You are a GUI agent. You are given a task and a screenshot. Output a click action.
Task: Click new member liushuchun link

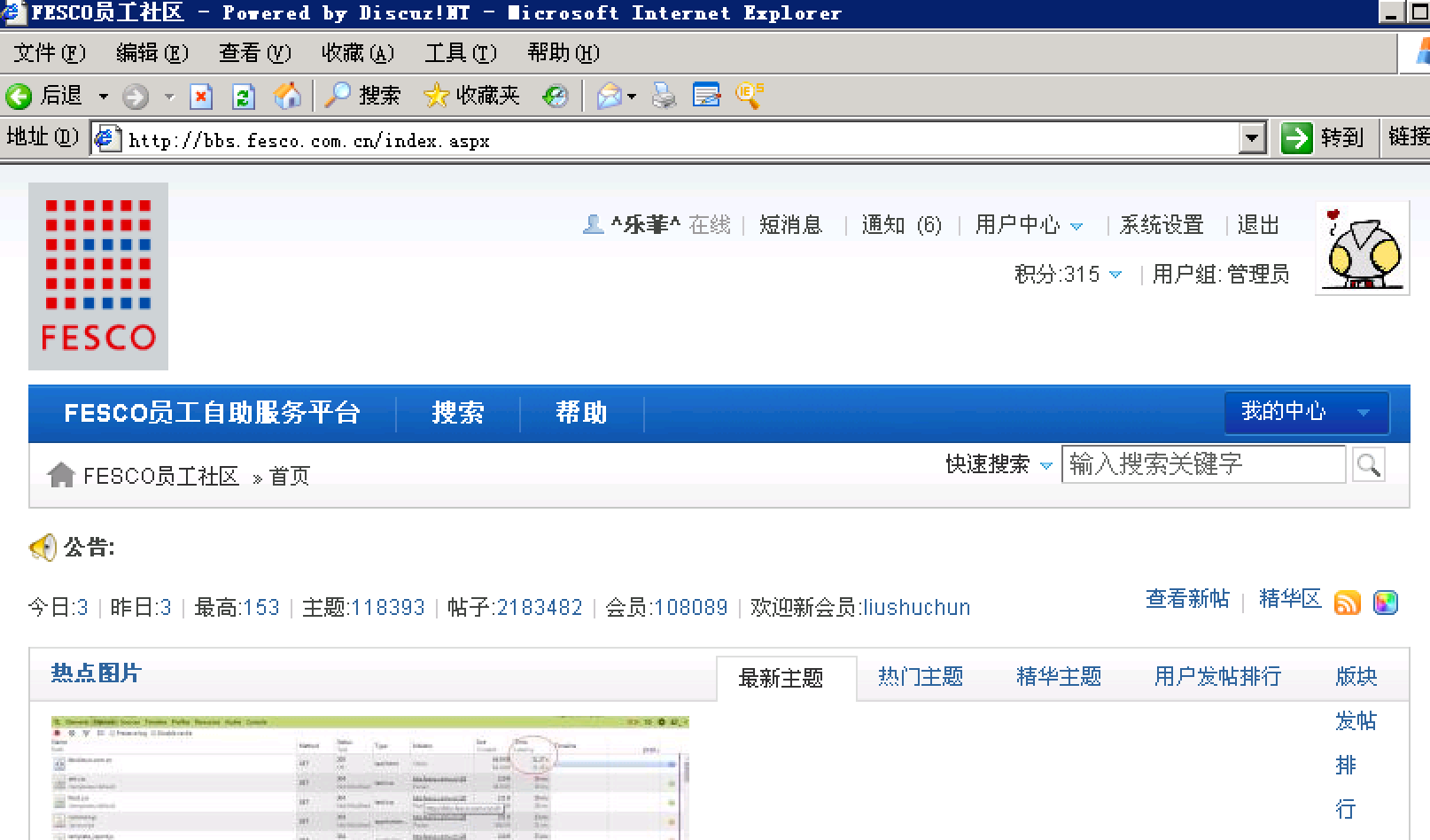[916, 608]
